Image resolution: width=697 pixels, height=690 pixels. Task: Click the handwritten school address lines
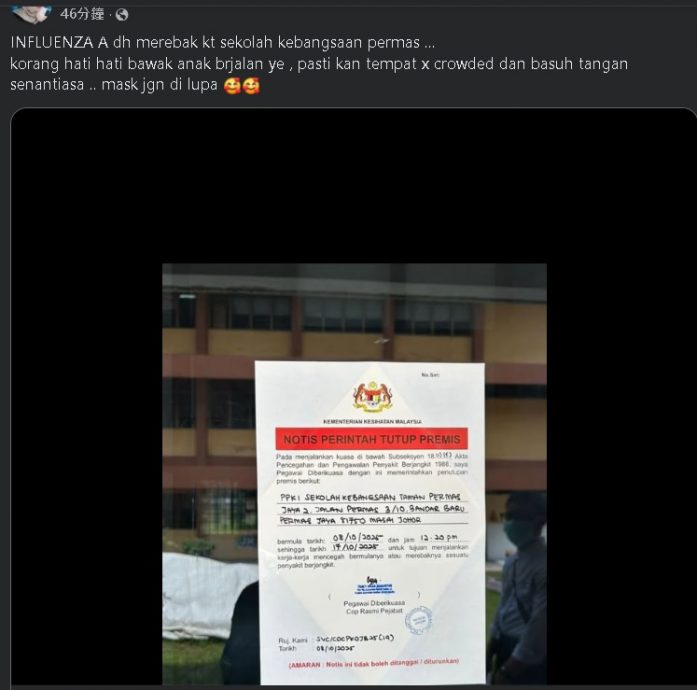tap(373, 508)
